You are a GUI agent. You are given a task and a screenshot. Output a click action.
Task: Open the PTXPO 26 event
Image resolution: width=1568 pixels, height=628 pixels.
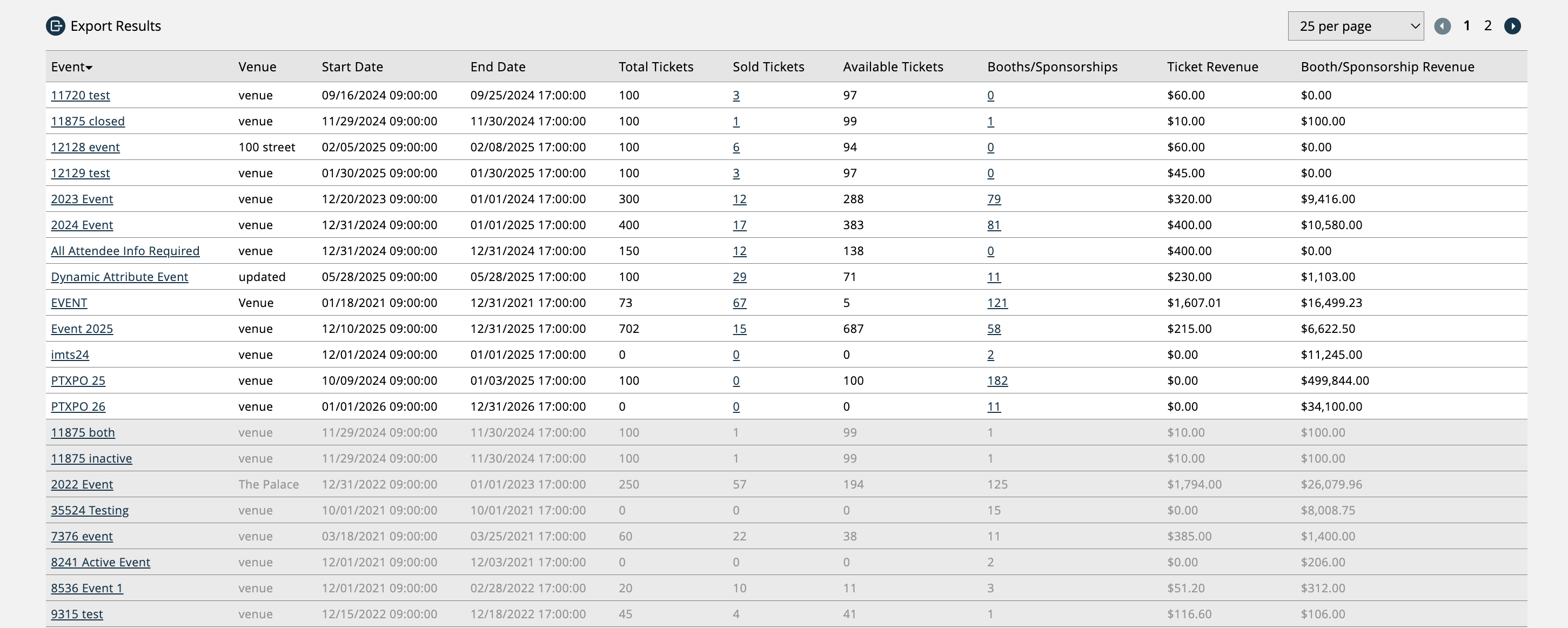click(78, 407)
